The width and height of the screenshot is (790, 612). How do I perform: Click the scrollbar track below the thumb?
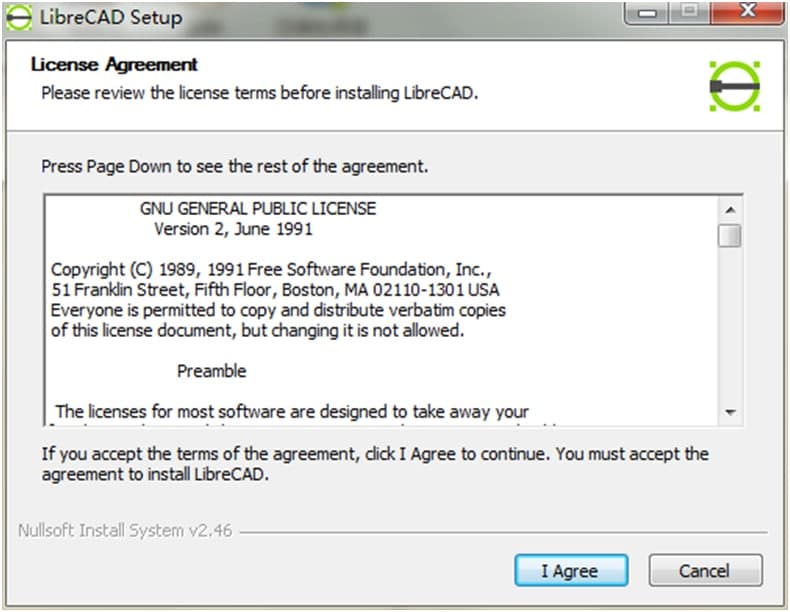(730, 330)
